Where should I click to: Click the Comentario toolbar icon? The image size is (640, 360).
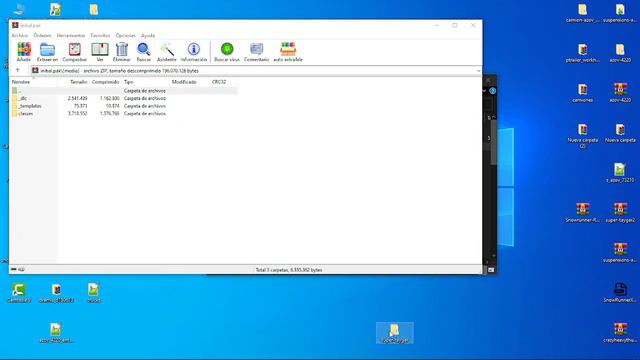(x=256, y=52)
